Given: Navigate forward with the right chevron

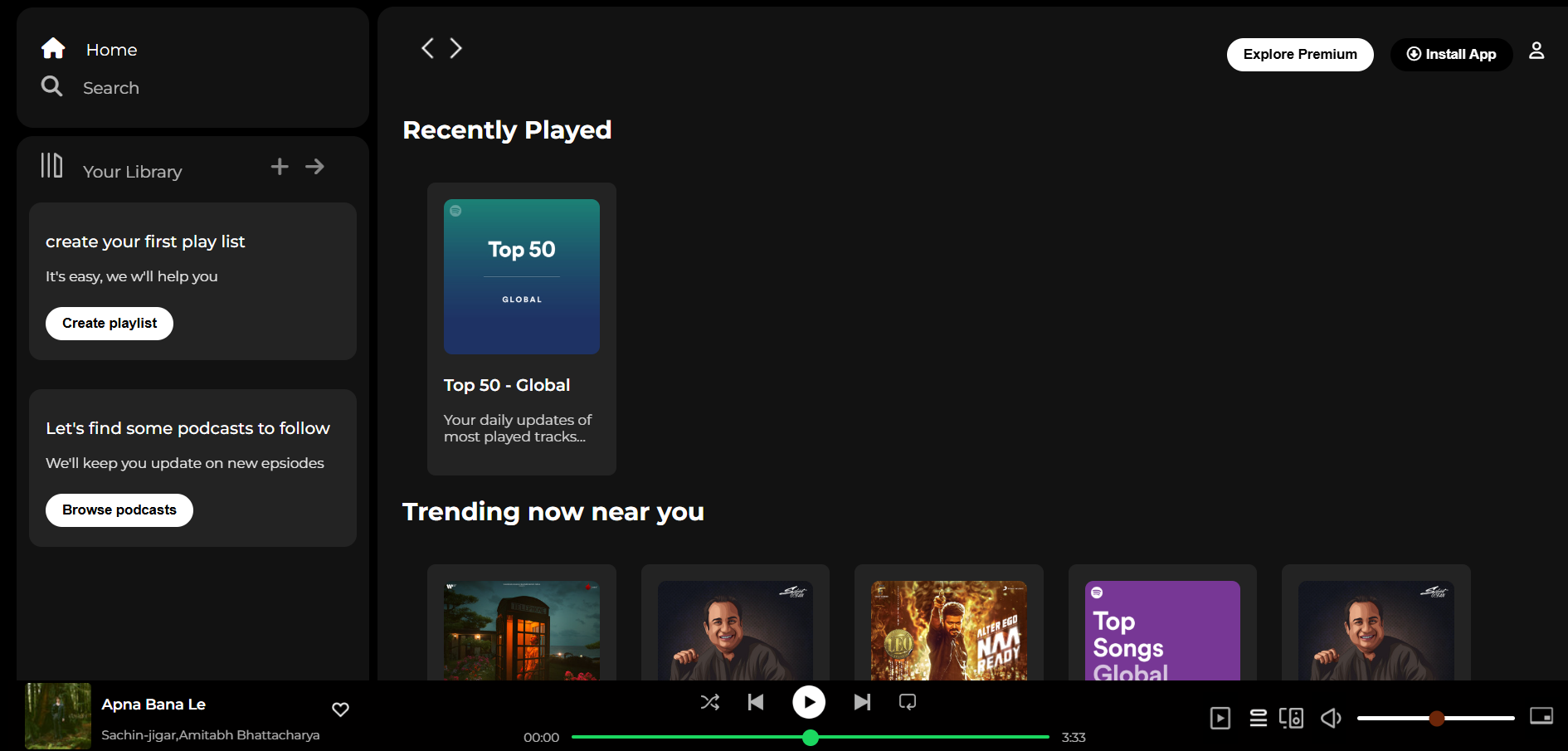Looking at the screenshot, I should (x=455, y=48).
